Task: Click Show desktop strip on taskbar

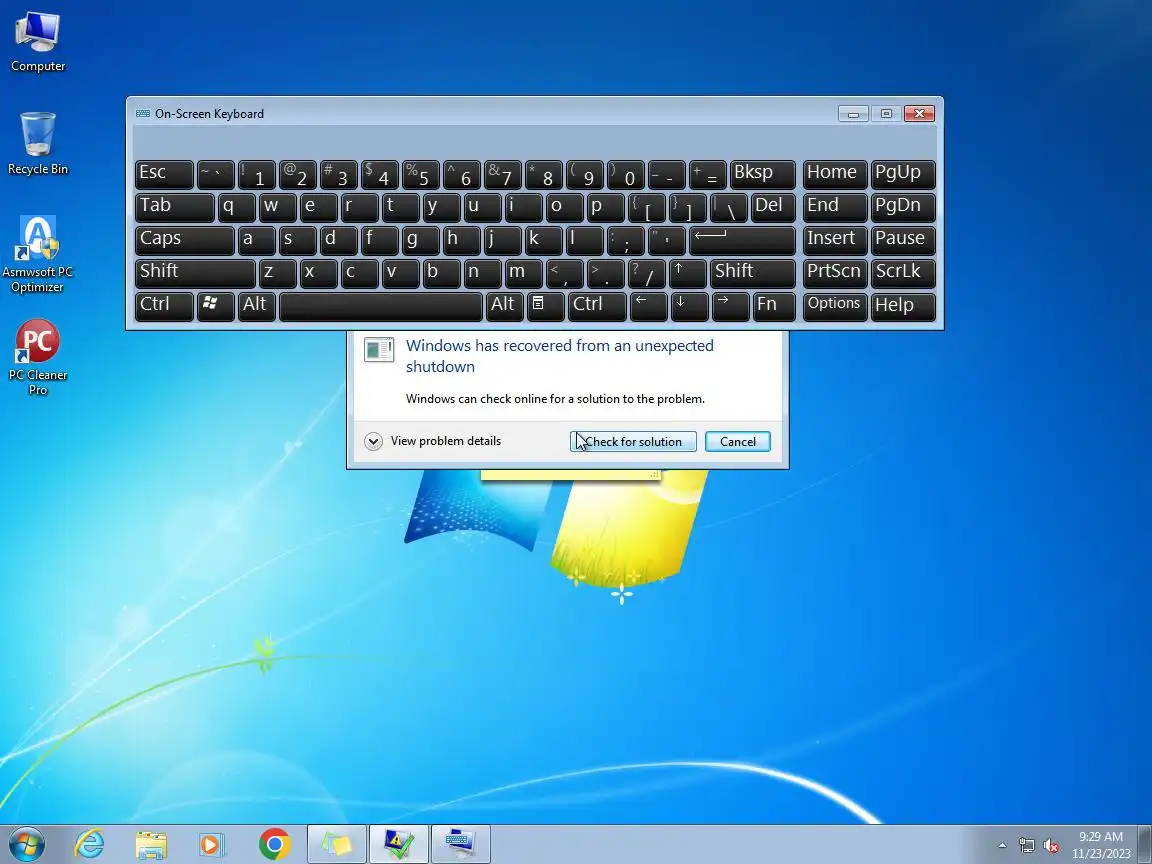Action: [1145, 845]
